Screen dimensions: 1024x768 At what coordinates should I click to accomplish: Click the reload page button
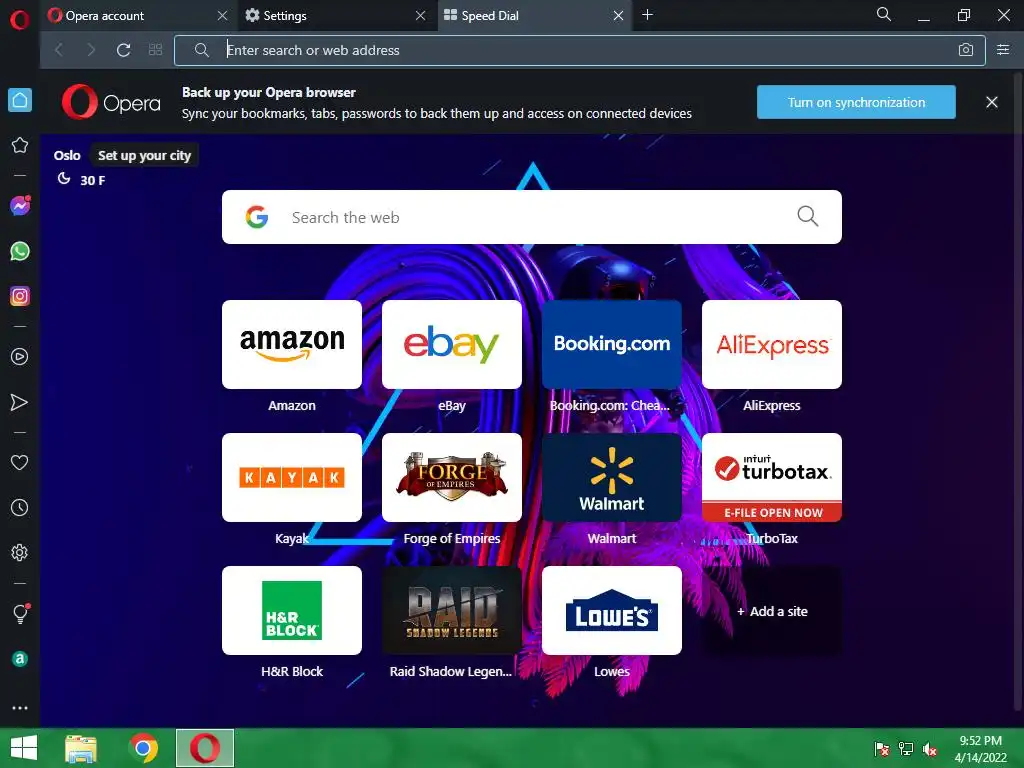pos(123,50)
